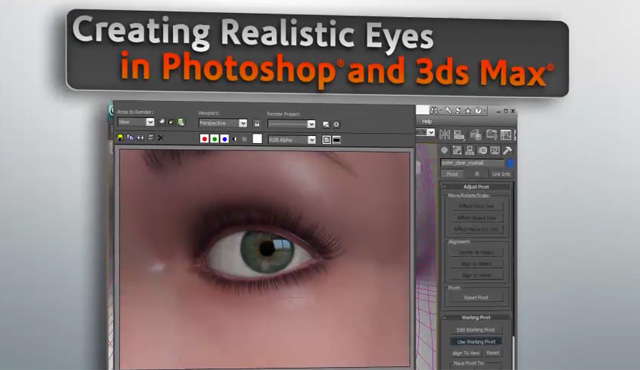640x370 pixels.
Task: Toggle the alpha channel display
Action: click(235, 139)
